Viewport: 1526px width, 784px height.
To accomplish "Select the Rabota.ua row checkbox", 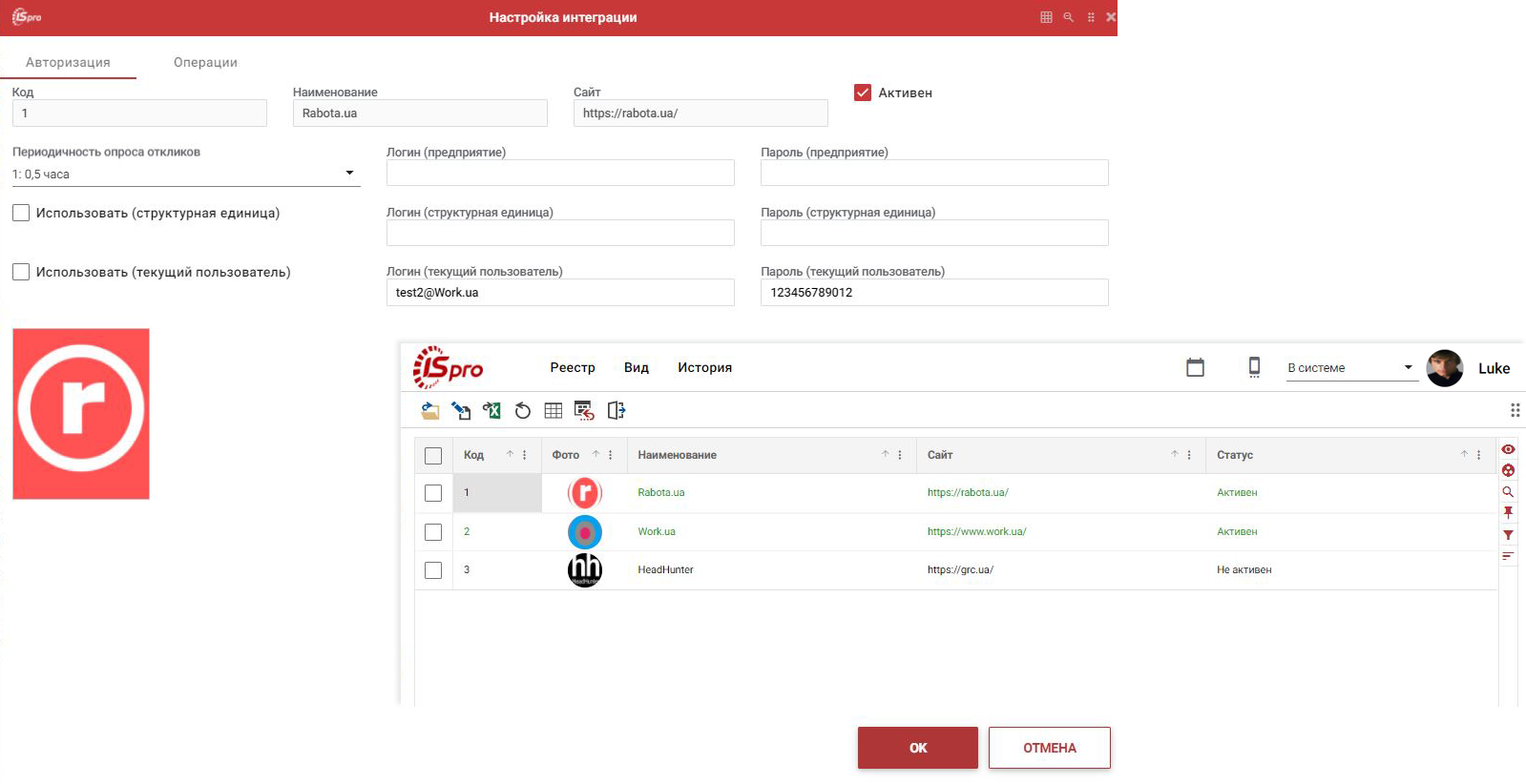I will (x=433, y=493).
